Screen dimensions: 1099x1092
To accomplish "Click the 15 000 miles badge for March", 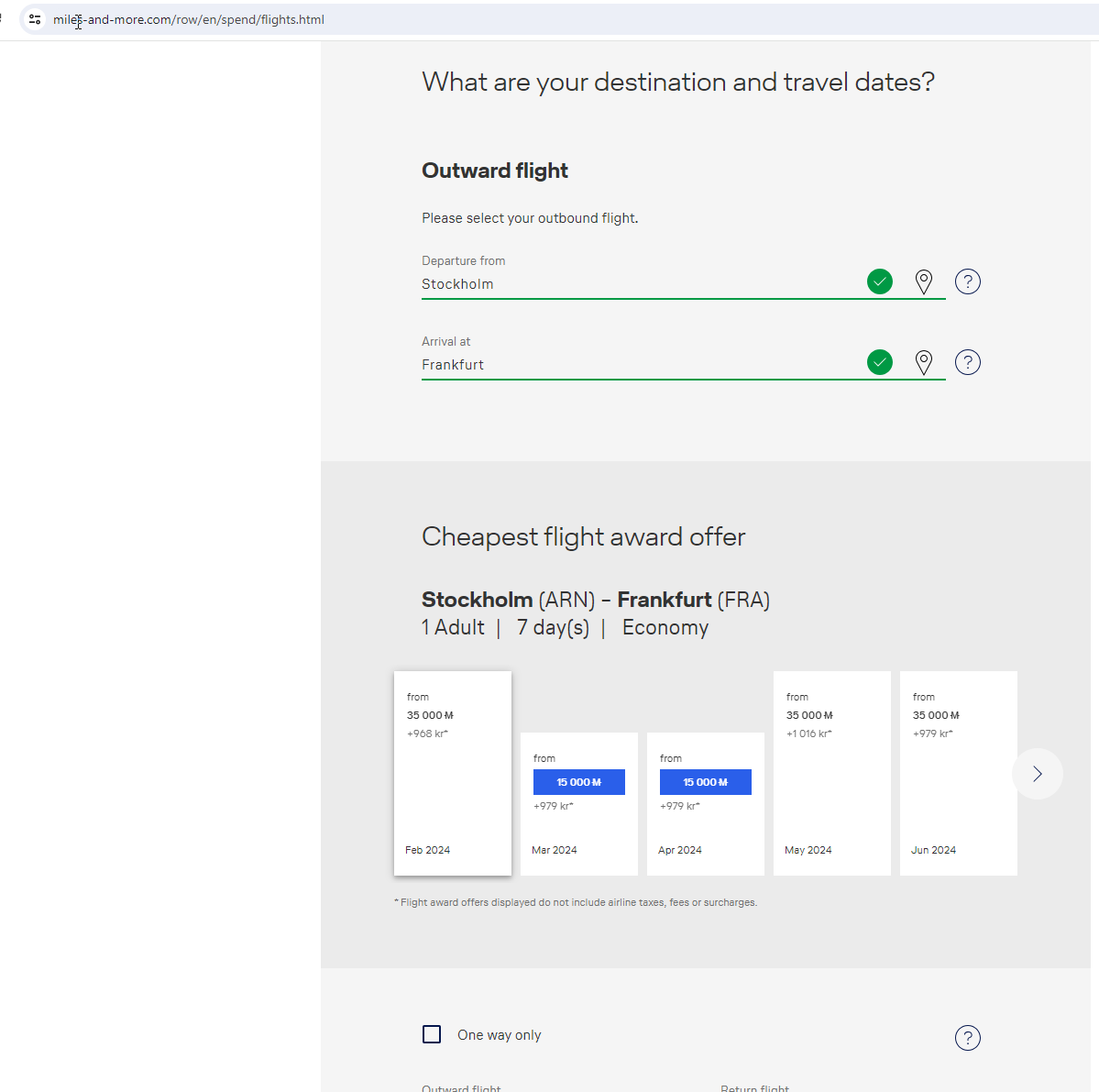I will pos(579,782).
